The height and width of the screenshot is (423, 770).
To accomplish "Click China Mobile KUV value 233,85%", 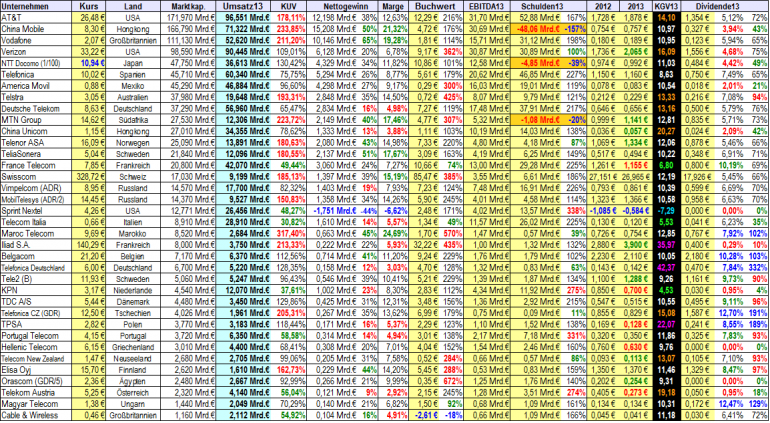I will pyautogui.click(x=289, y=29).
